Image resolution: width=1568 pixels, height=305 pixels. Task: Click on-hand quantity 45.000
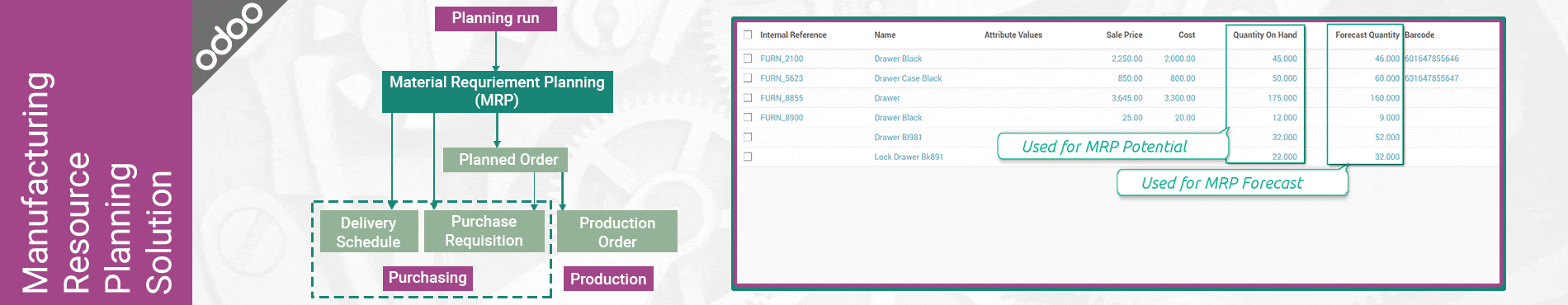[x=1284, y=59]
